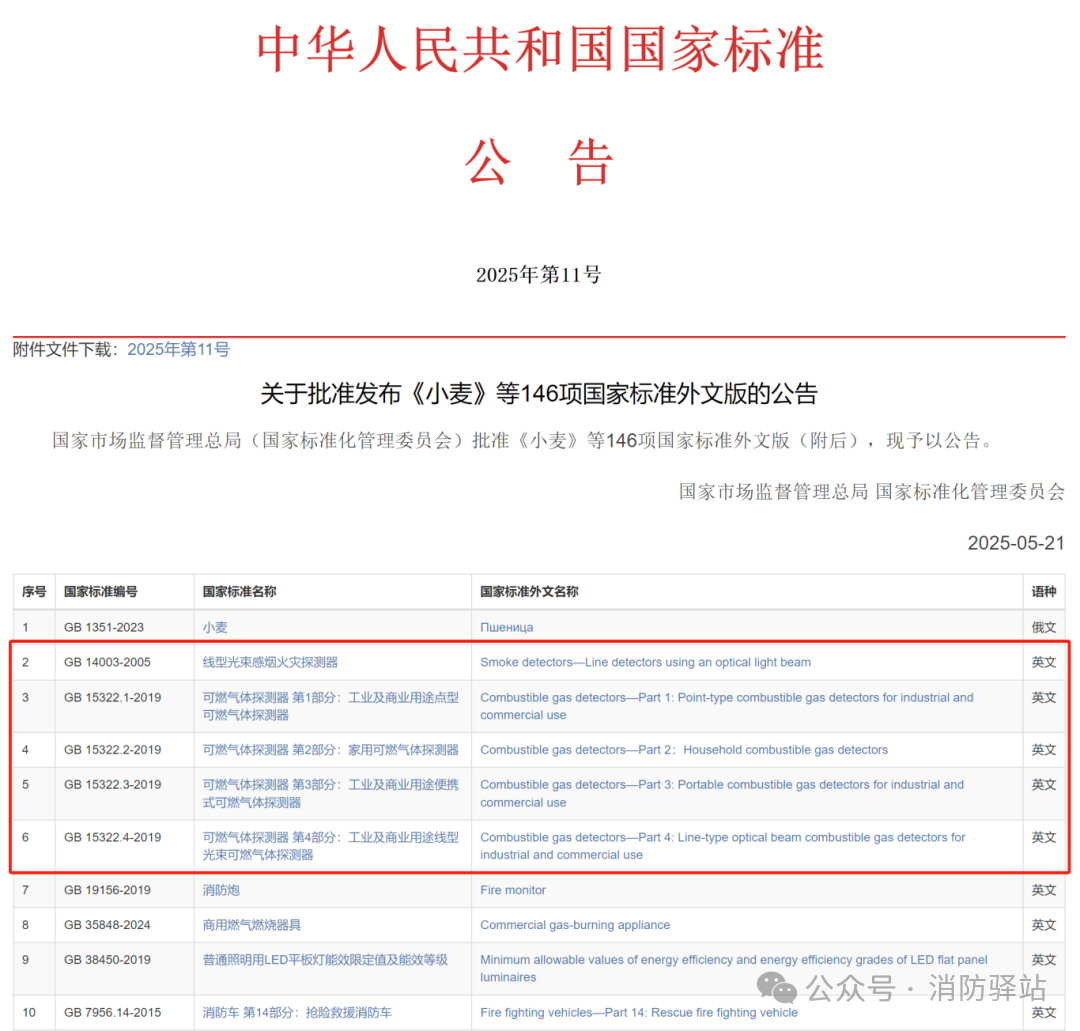1080x1031 pixels.
Task: Click sequence number 10 in the table
Action: [29, 1012]
